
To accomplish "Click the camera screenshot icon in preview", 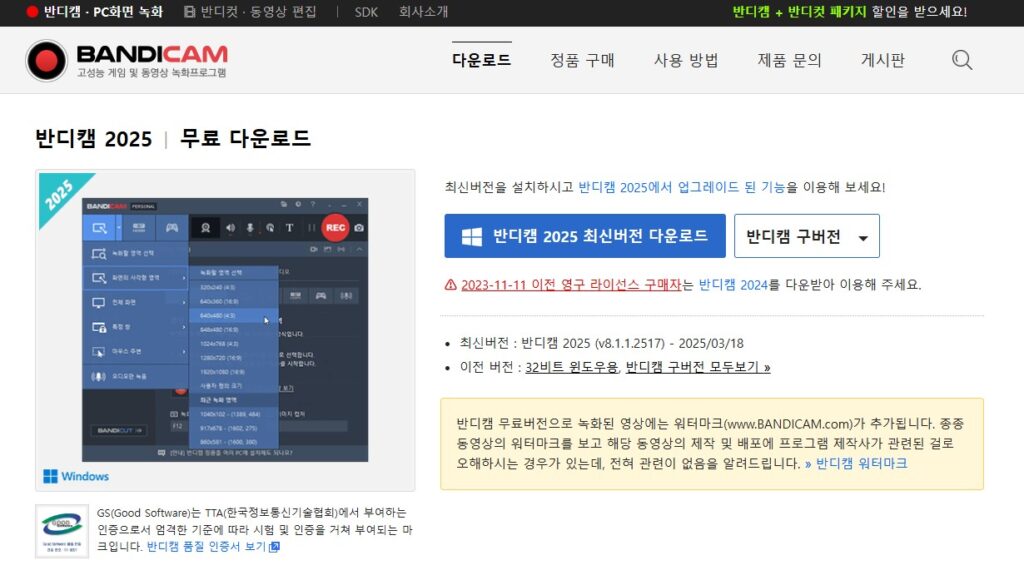I will pos(359,228).
